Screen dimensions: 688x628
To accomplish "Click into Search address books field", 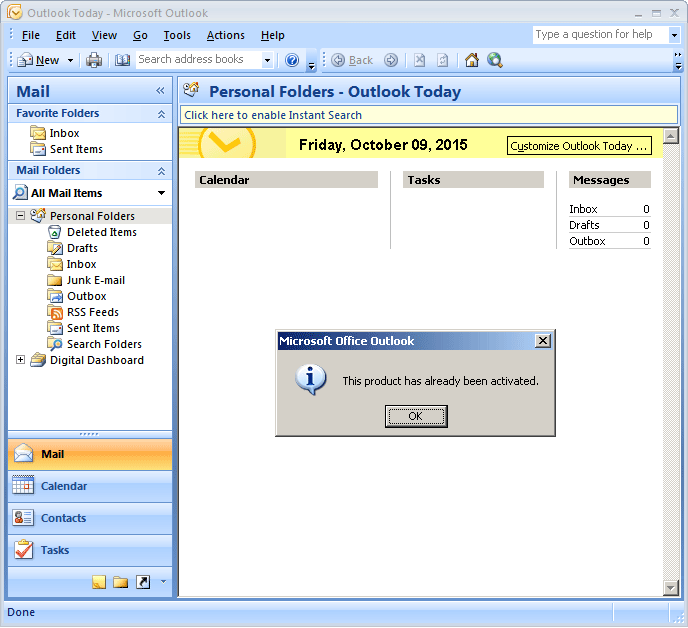I will click(199, 59).
